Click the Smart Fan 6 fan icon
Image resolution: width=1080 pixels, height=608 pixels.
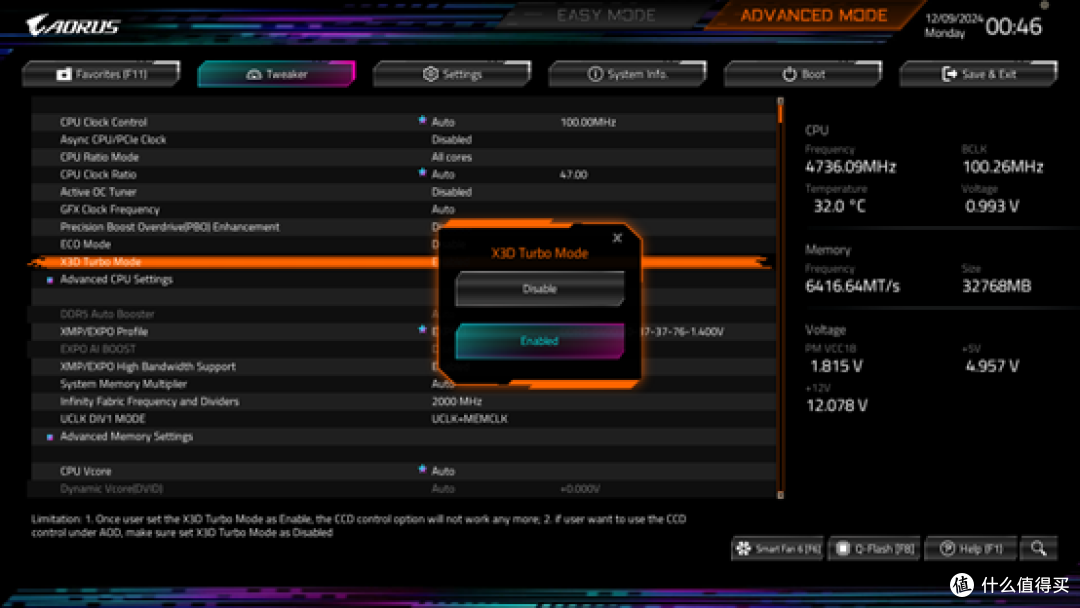743,549
